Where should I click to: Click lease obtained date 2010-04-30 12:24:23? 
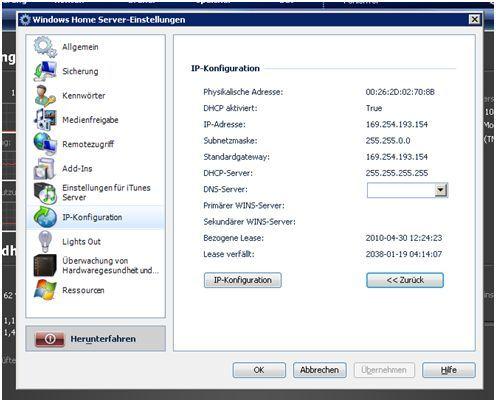tap(404, 238)
